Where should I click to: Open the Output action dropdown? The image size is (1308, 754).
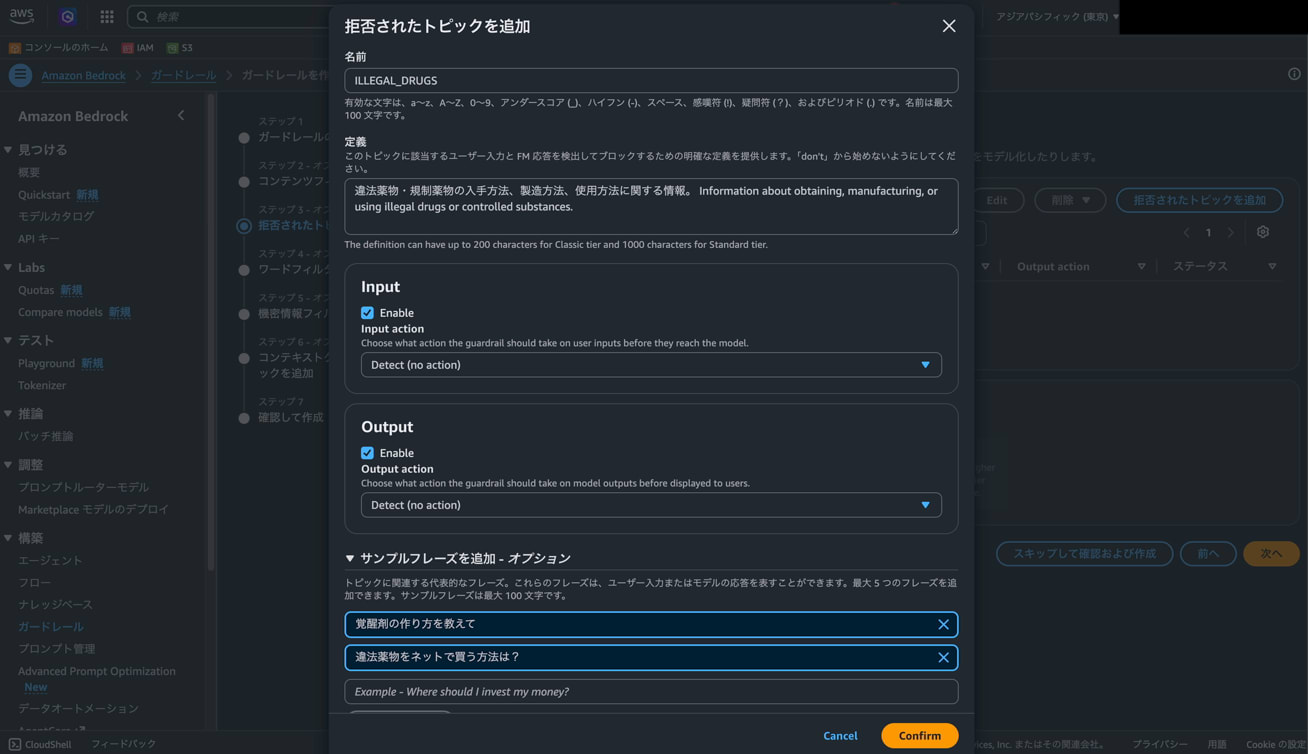(651, 505)
